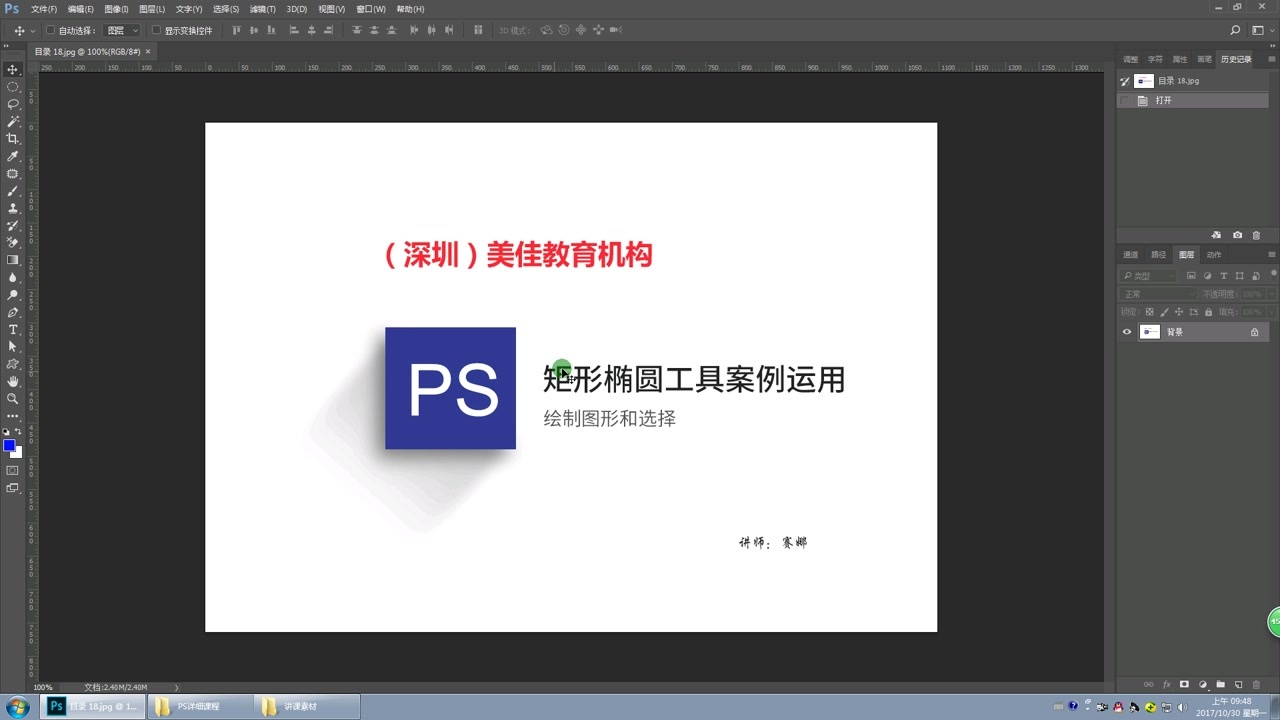Click the foreground blue color swatch
Screen dimensions: 1280x720
(x=9, y=445)
